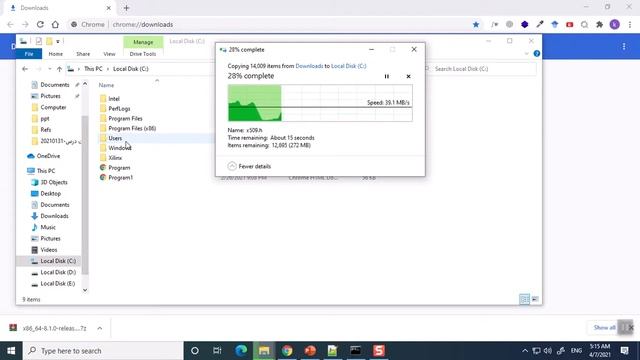
Task: Click Show all downloads in Chrome shelf
Action: pyautogui.click(x=604, y=328)
